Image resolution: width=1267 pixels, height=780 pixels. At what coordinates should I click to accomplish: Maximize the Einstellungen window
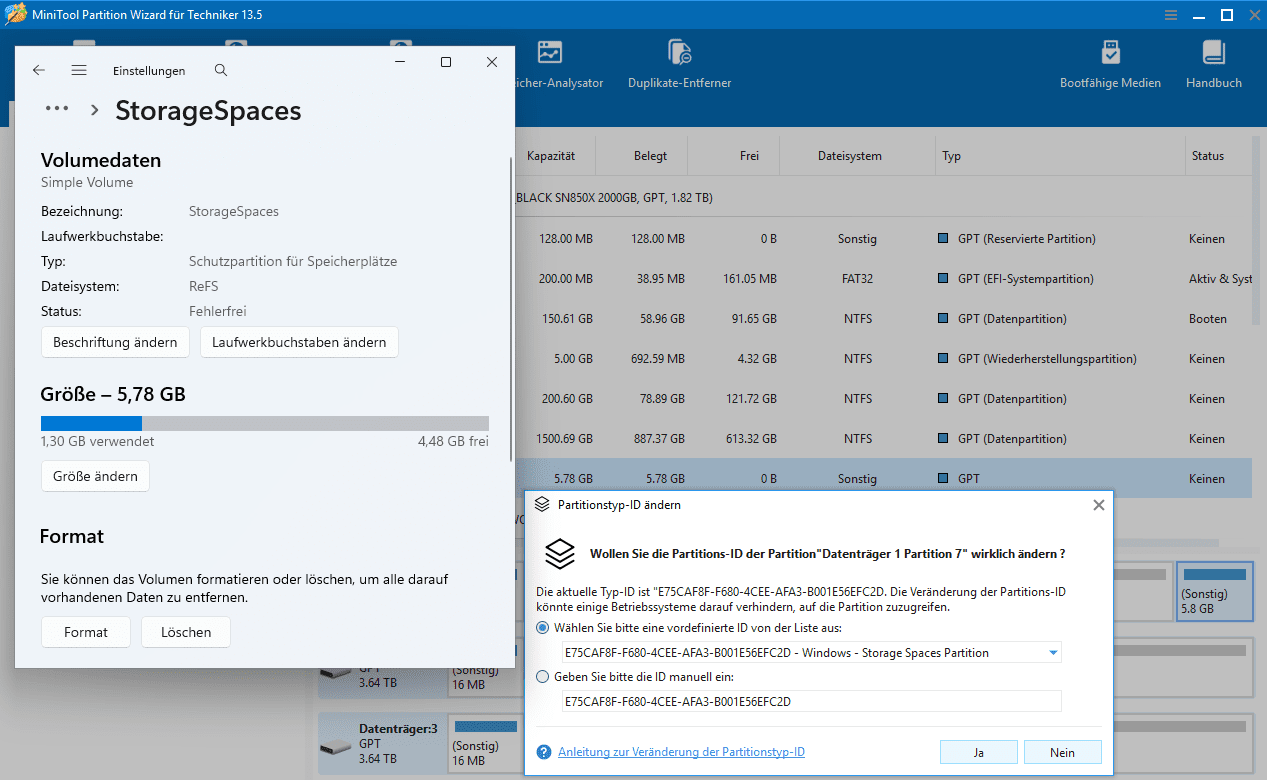coord(446,62)
